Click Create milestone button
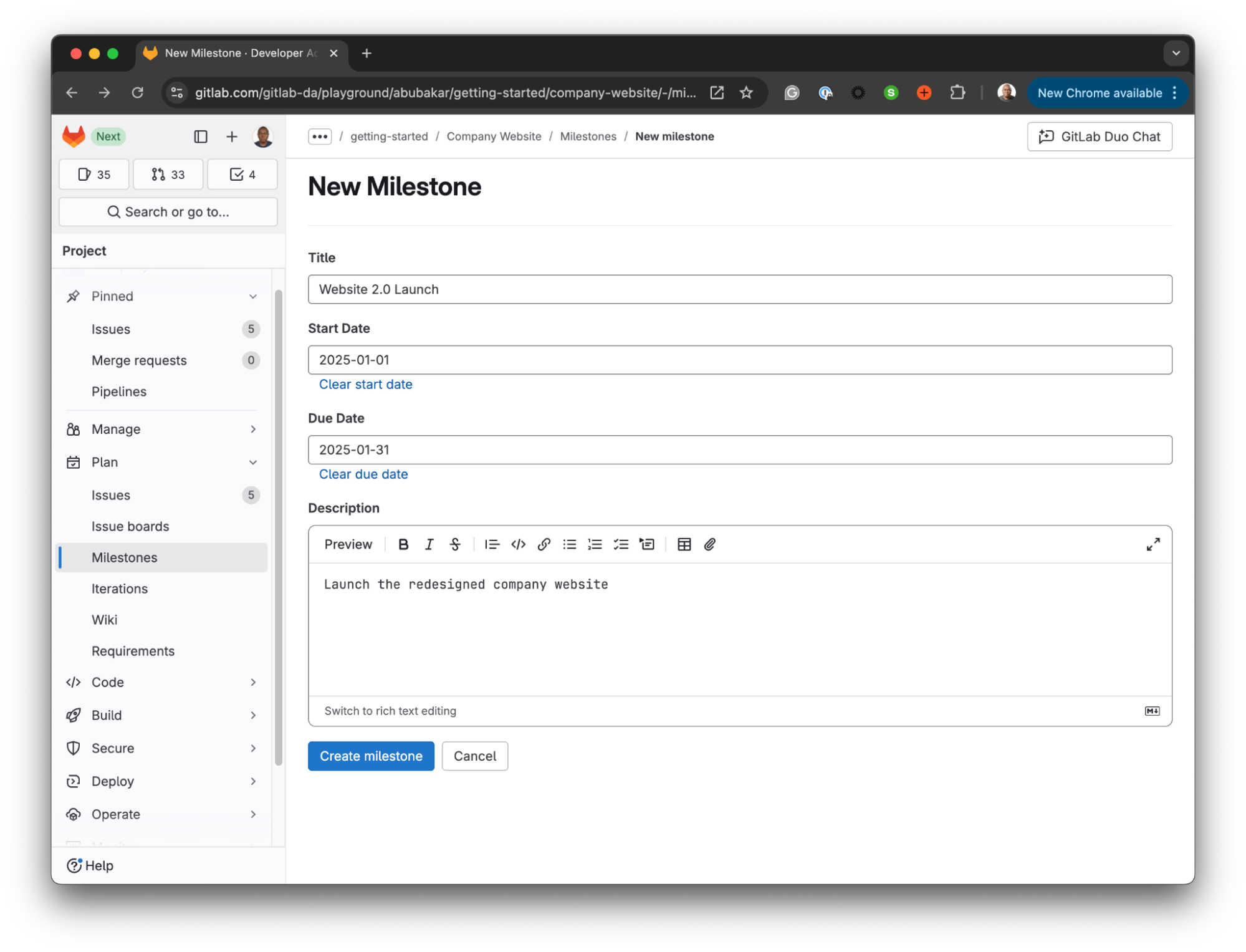 (x=371, y=756)
